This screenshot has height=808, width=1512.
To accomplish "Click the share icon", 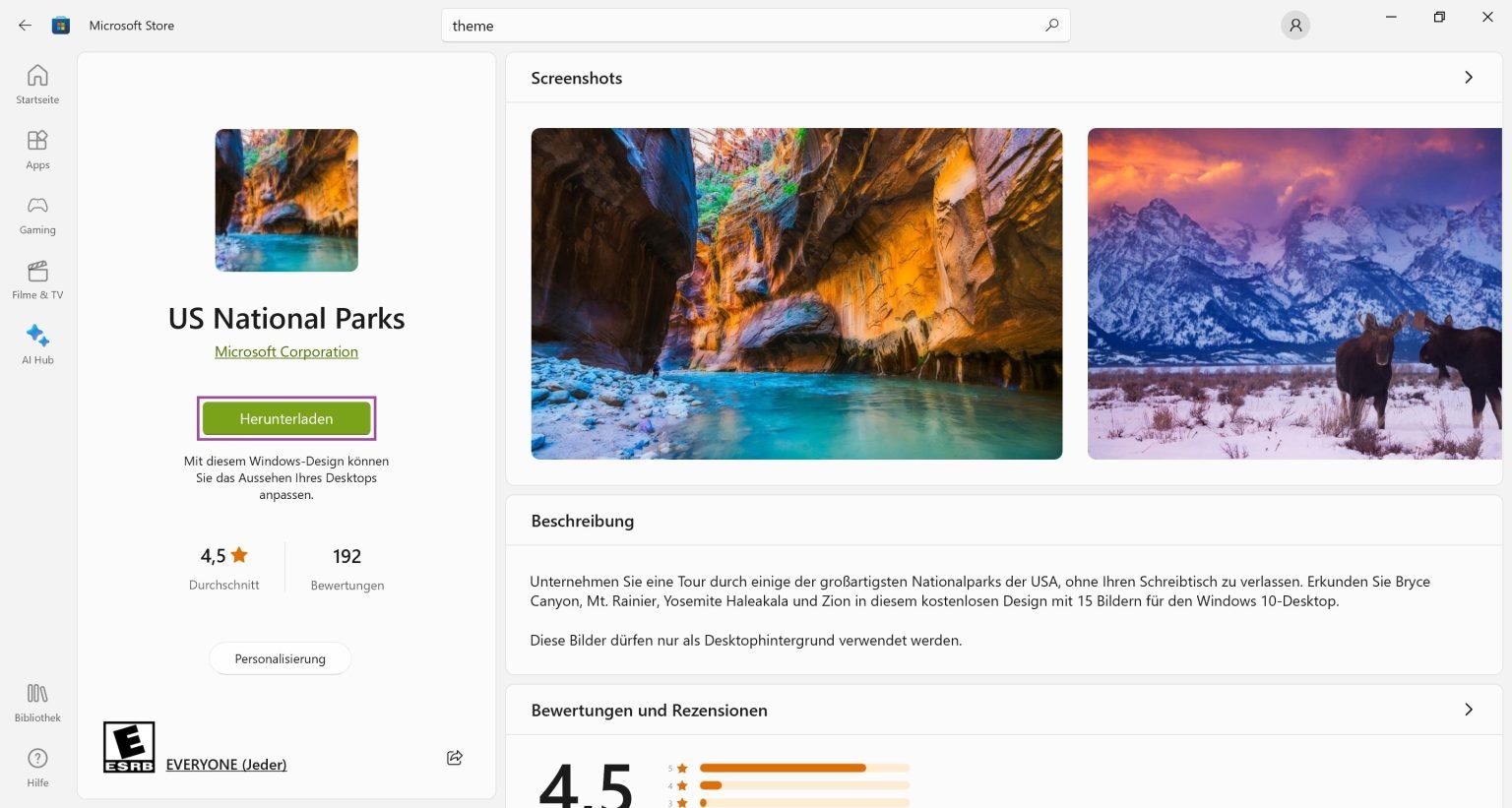I will 454,758.
